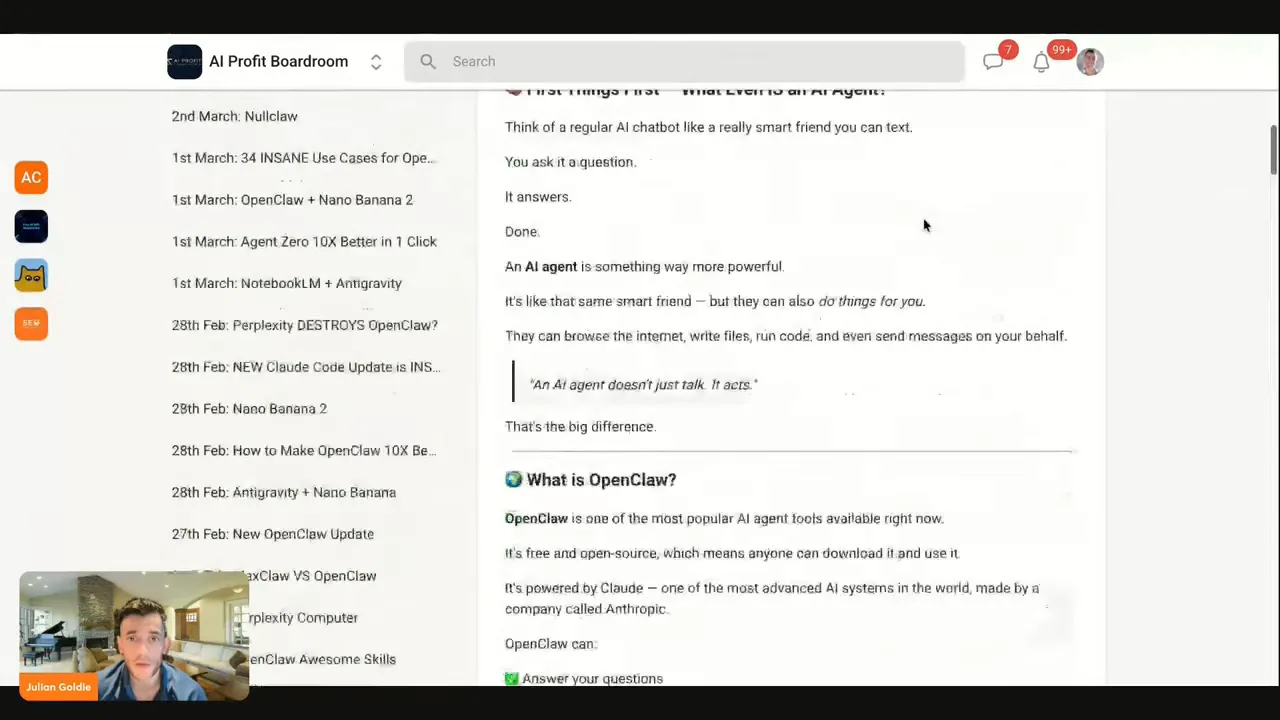
Task: Click the globe emoji beside 'What is OpenClaw?'
Action: (514, 480)
